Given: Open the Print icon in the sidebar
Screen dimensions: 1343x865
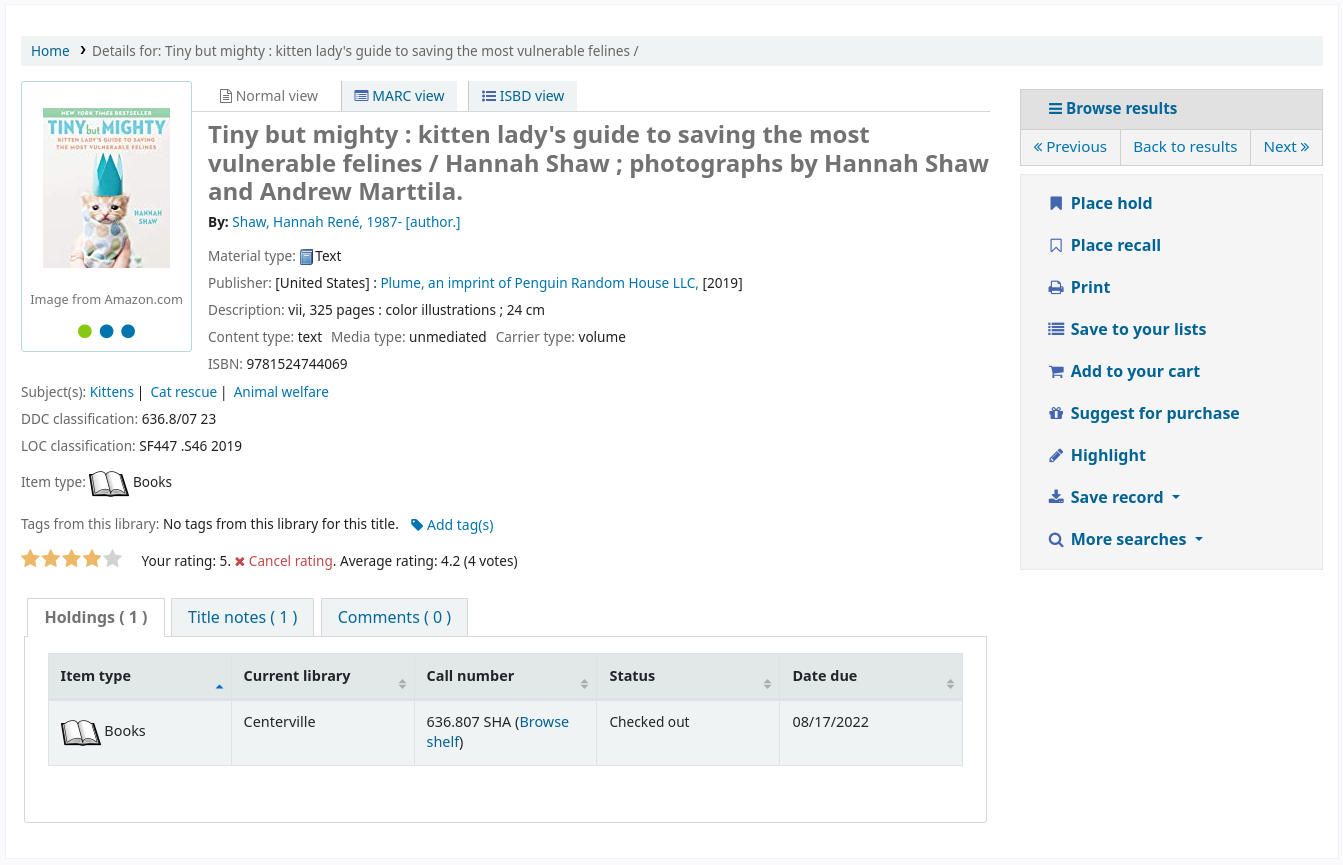Looking at the screenshot, I should pyautogui.click(x=1056, y=287).
